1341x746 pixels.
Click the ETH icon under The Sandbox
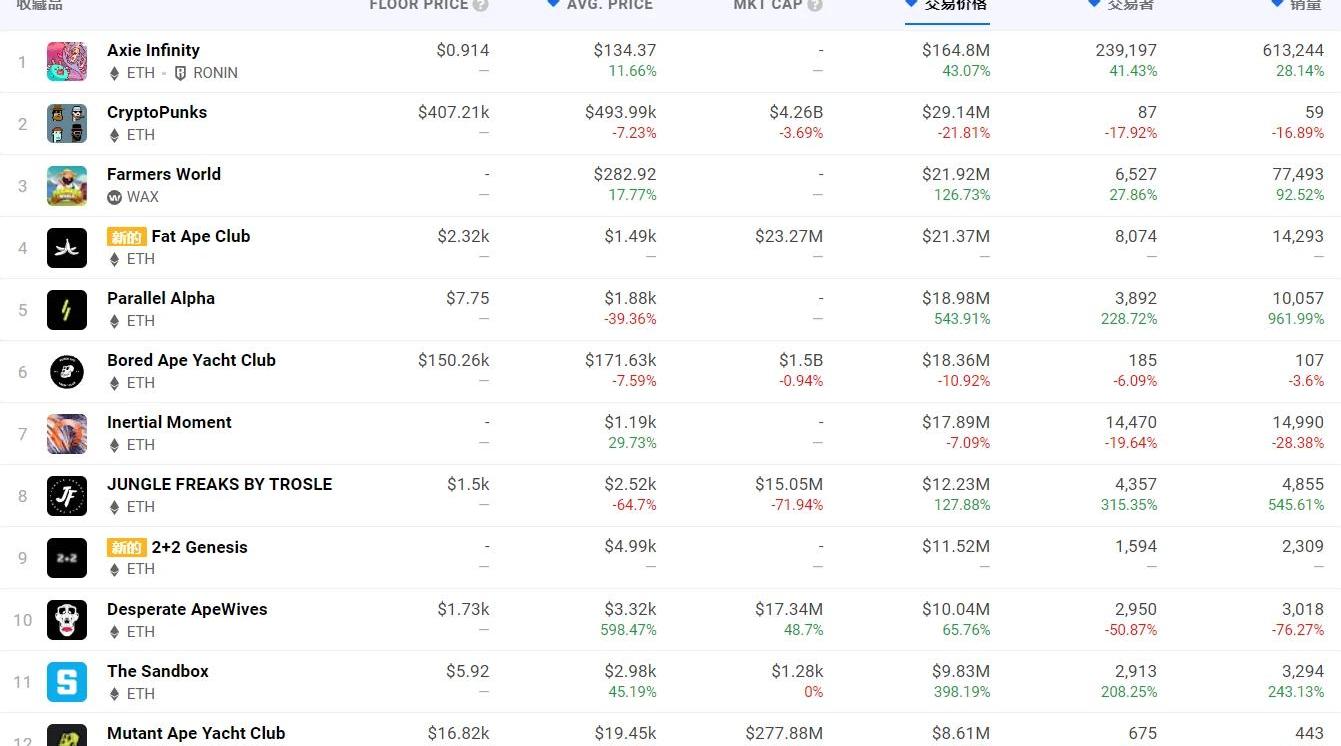point(114,694)
